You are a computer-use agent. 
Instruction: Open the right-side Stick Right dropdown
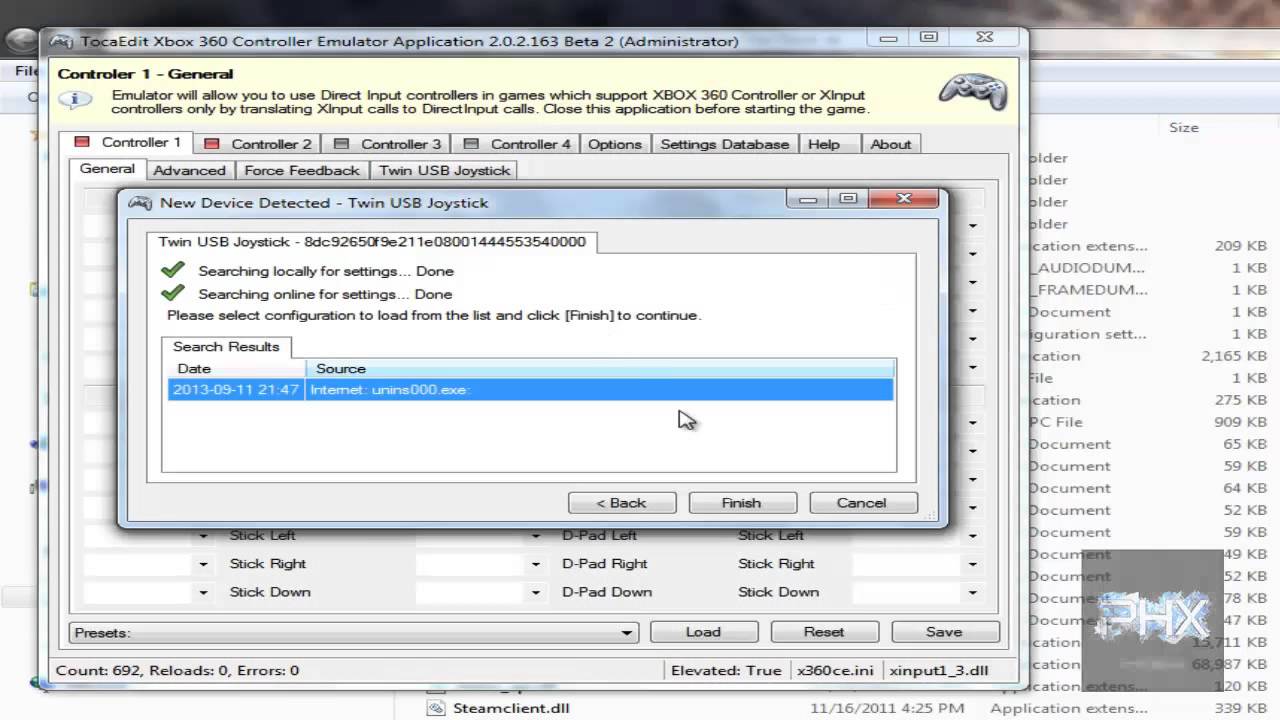click(971, 564)
